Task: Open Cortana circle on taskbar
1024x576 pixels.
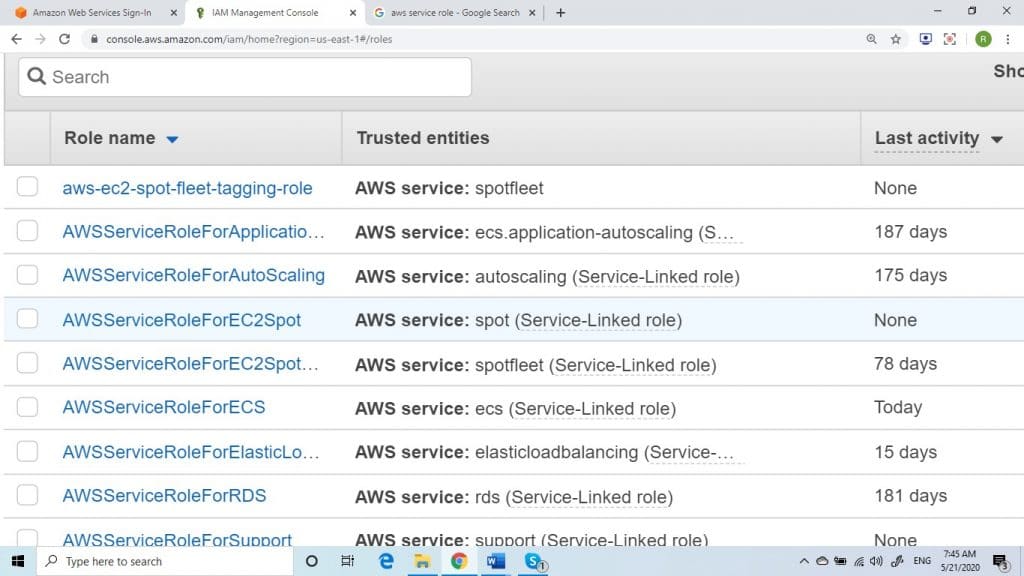Action: point(312,561)
